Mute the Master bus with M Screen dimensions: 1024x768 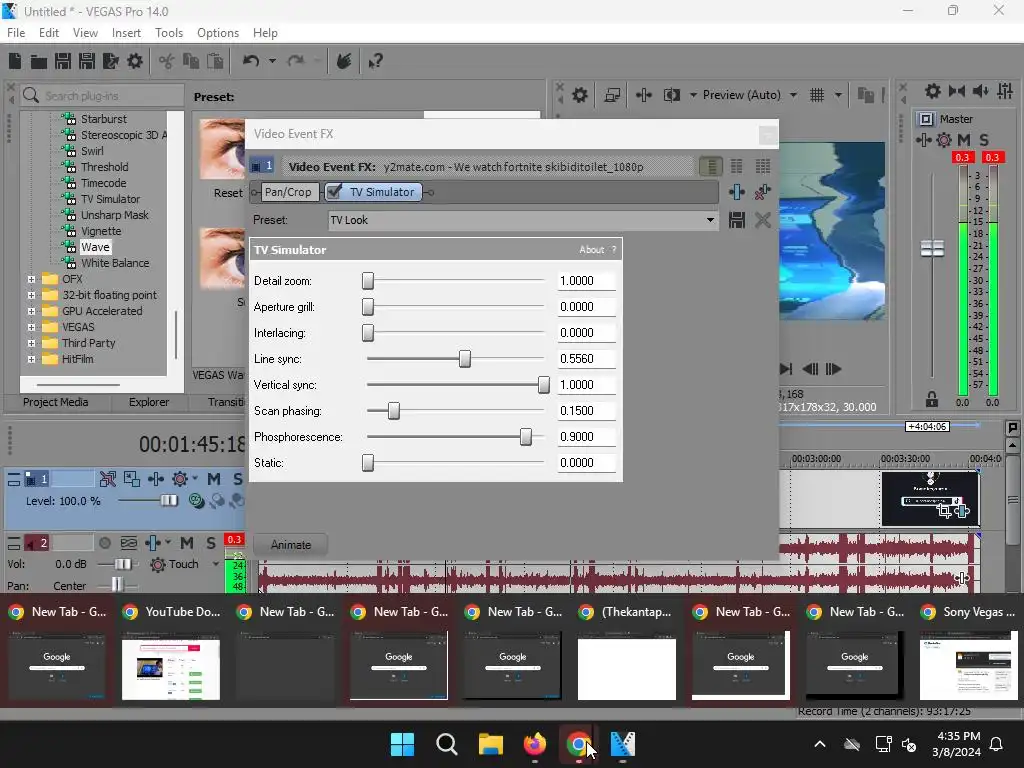tap(964, 140)
